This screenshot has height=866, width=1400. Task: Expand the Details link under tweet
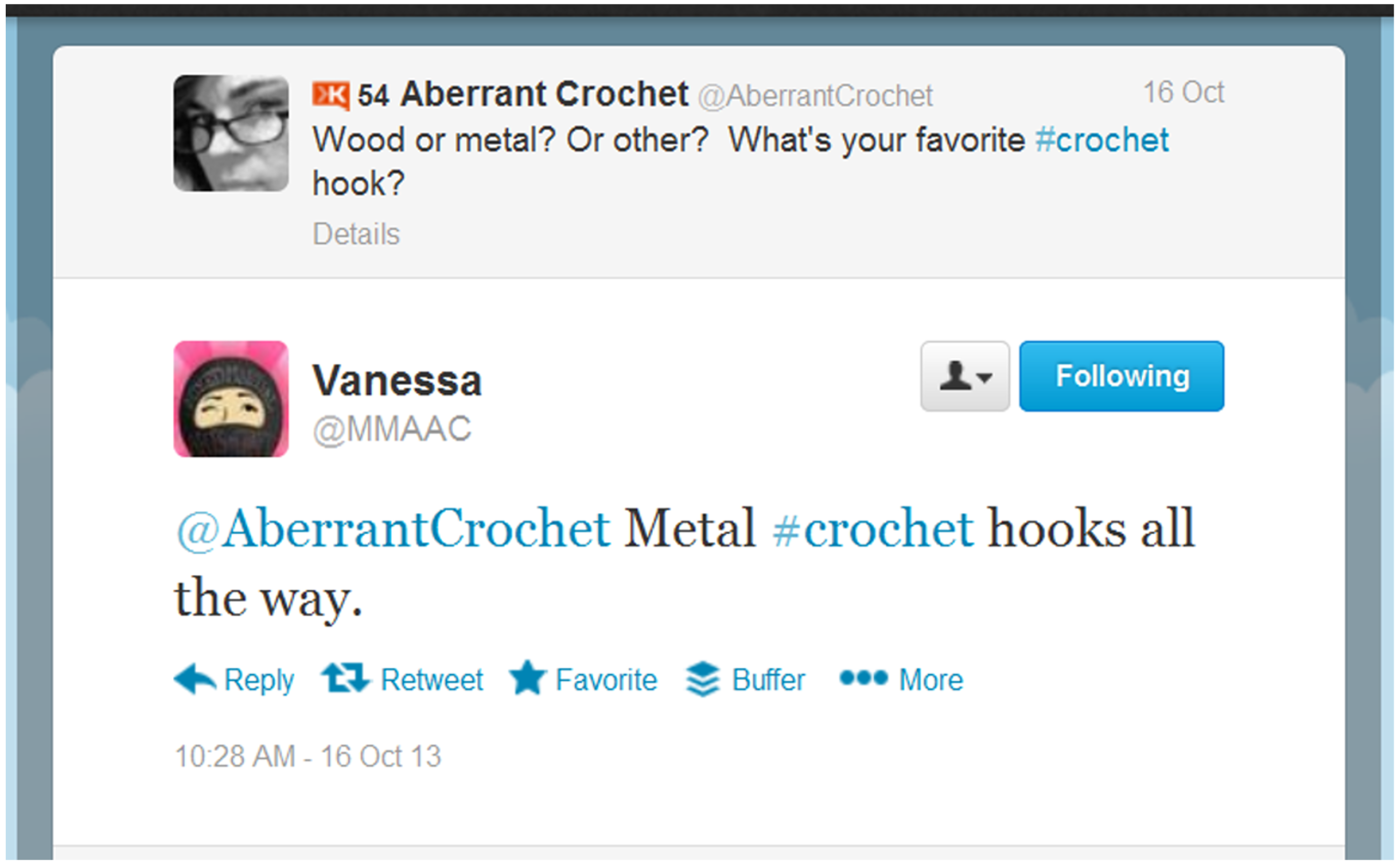[x=356, y=234]
